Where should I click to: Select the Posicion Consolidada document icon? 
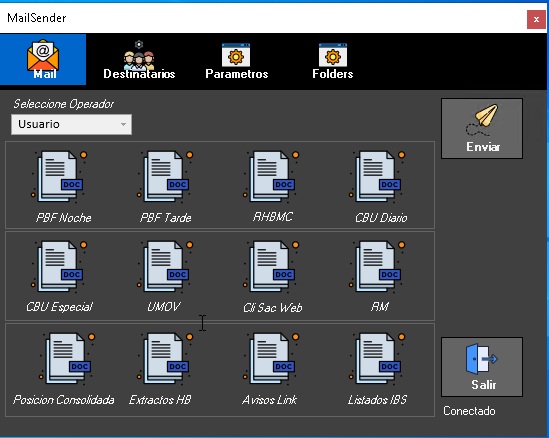[x=67, y=359]
